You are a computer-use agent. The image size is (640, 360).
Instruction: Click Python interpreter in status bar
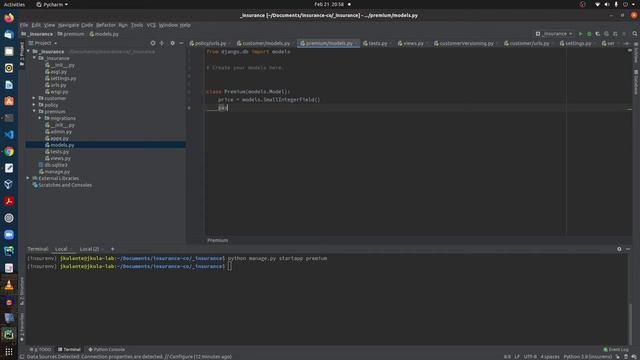click(588, 357)
